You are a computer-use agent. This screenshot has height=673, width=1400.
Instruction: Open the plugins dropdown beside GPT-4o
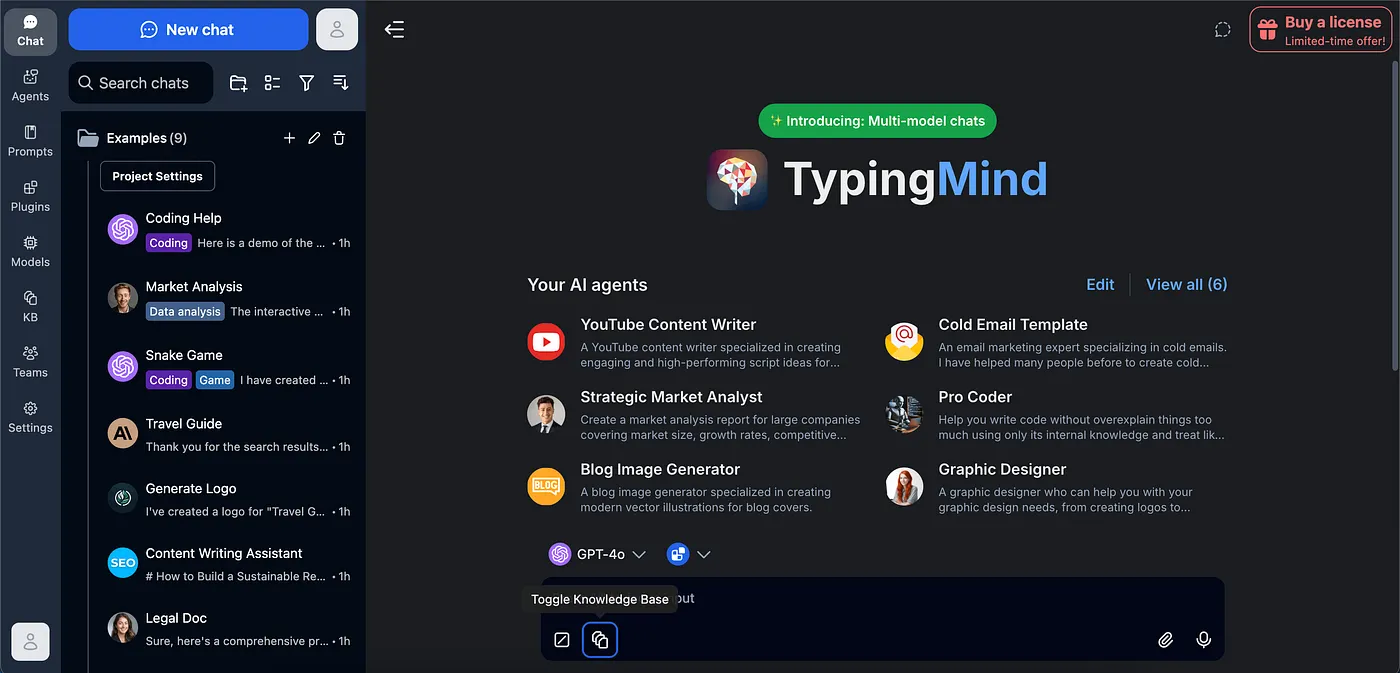click(x=689, y=554)
